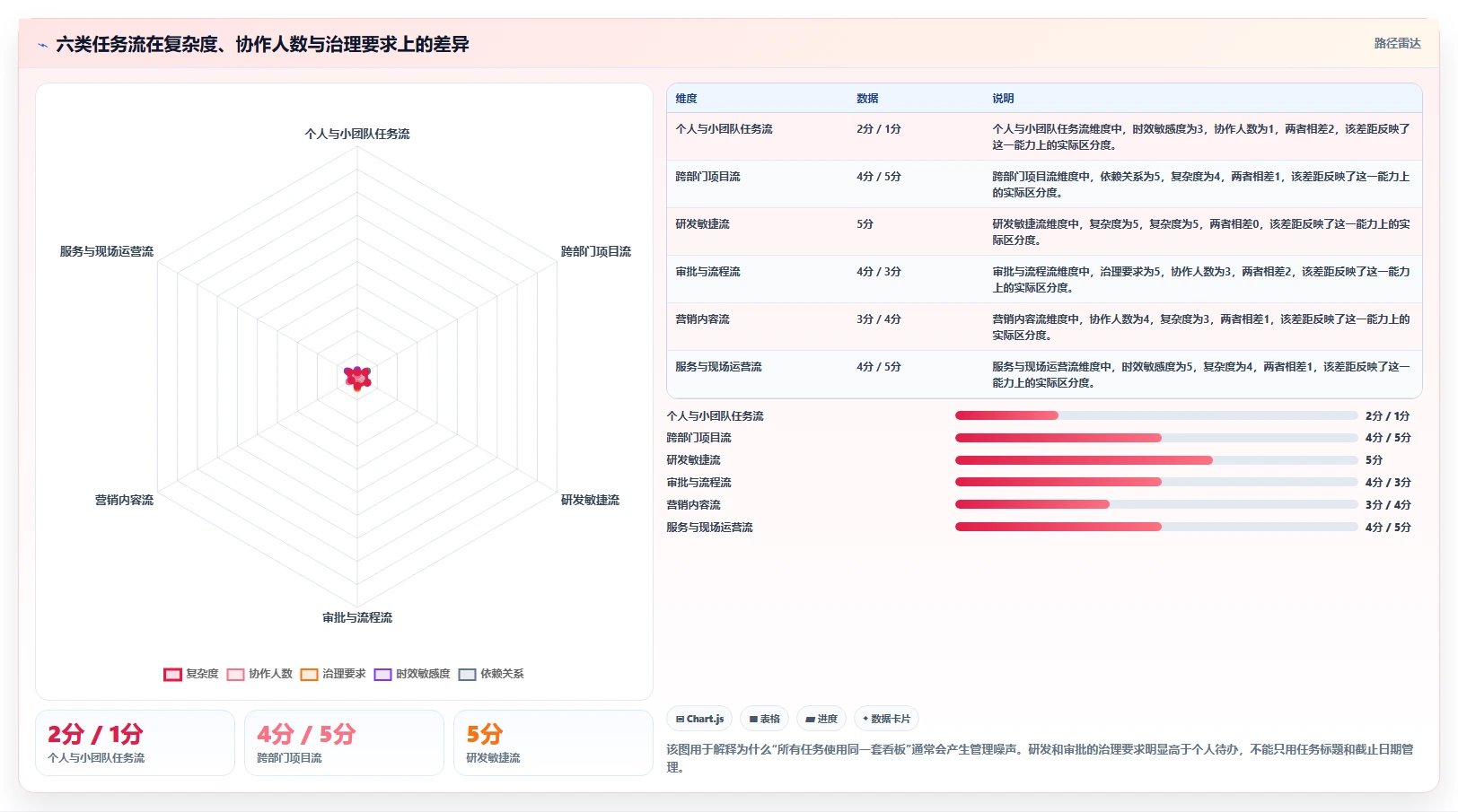Click the 数据 column header

click(867, 99)
